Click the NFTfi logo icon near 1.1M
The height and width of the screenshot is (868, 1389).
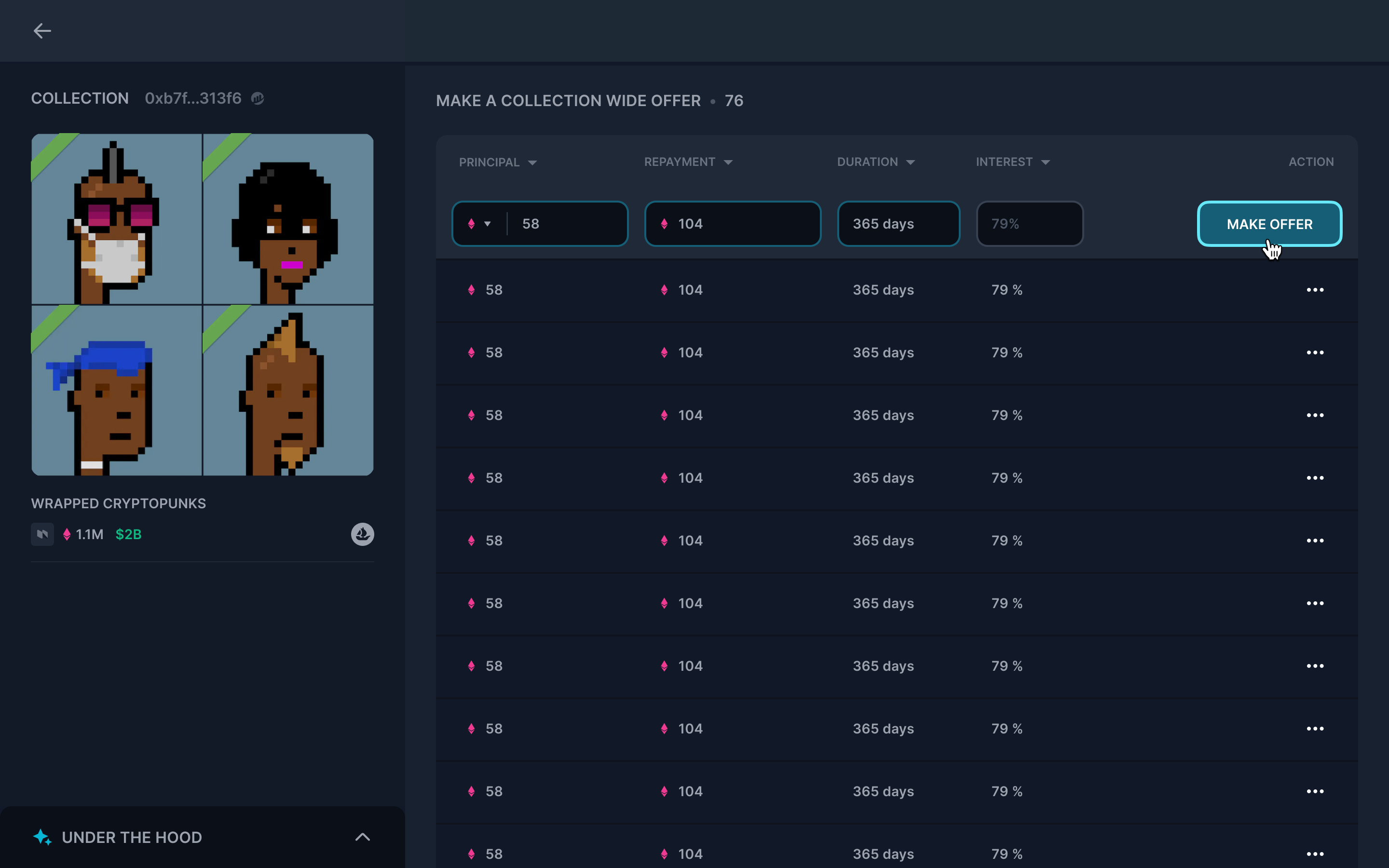point(42,534)
